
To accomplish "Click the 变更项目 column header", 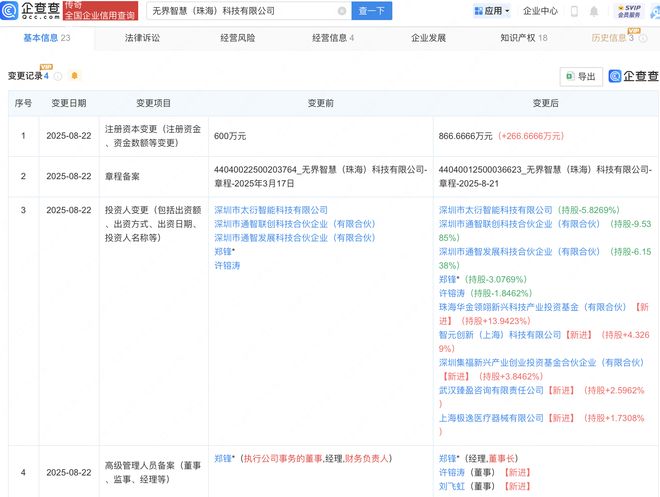I will [x=153, y=103].
